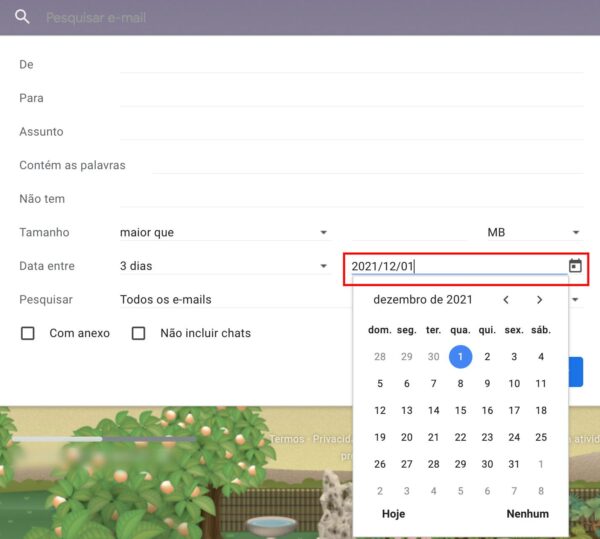Open the maior que size dropdown
This screenshot has width=600, height=539.
(x=223, y=232)
